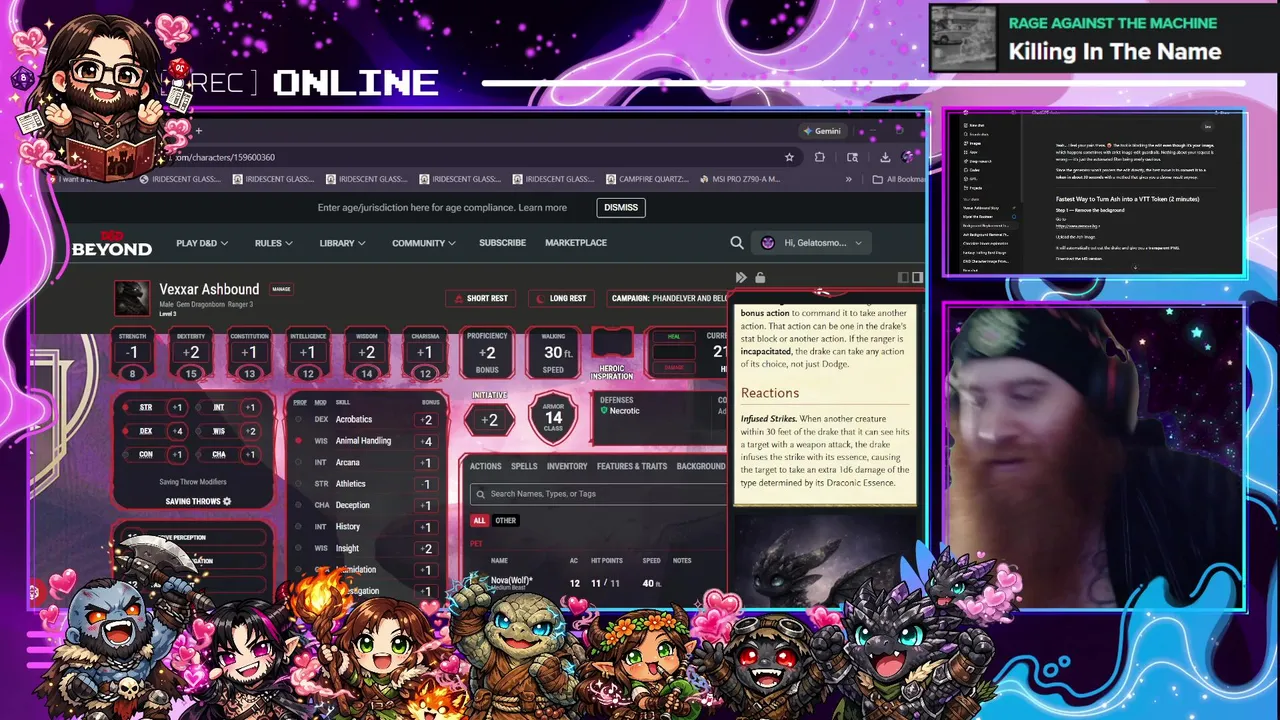Image resolution: width=1280 pixels, height=720 pixels.
Task: Click the site search magnifier icon
Action: [x=737, y=242]
